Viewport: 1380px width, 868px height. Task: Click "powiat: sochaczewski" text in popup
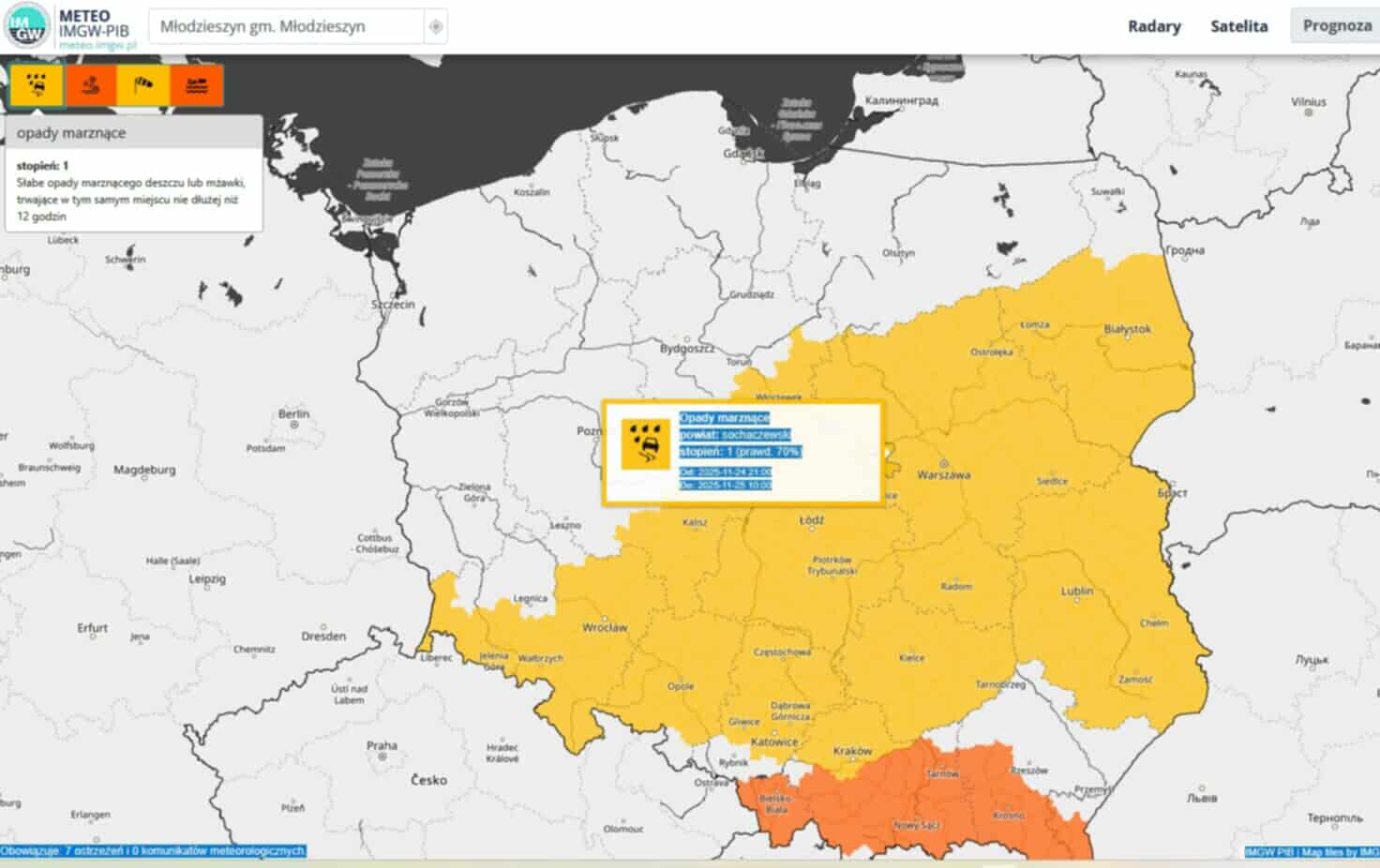coord(735,435)
